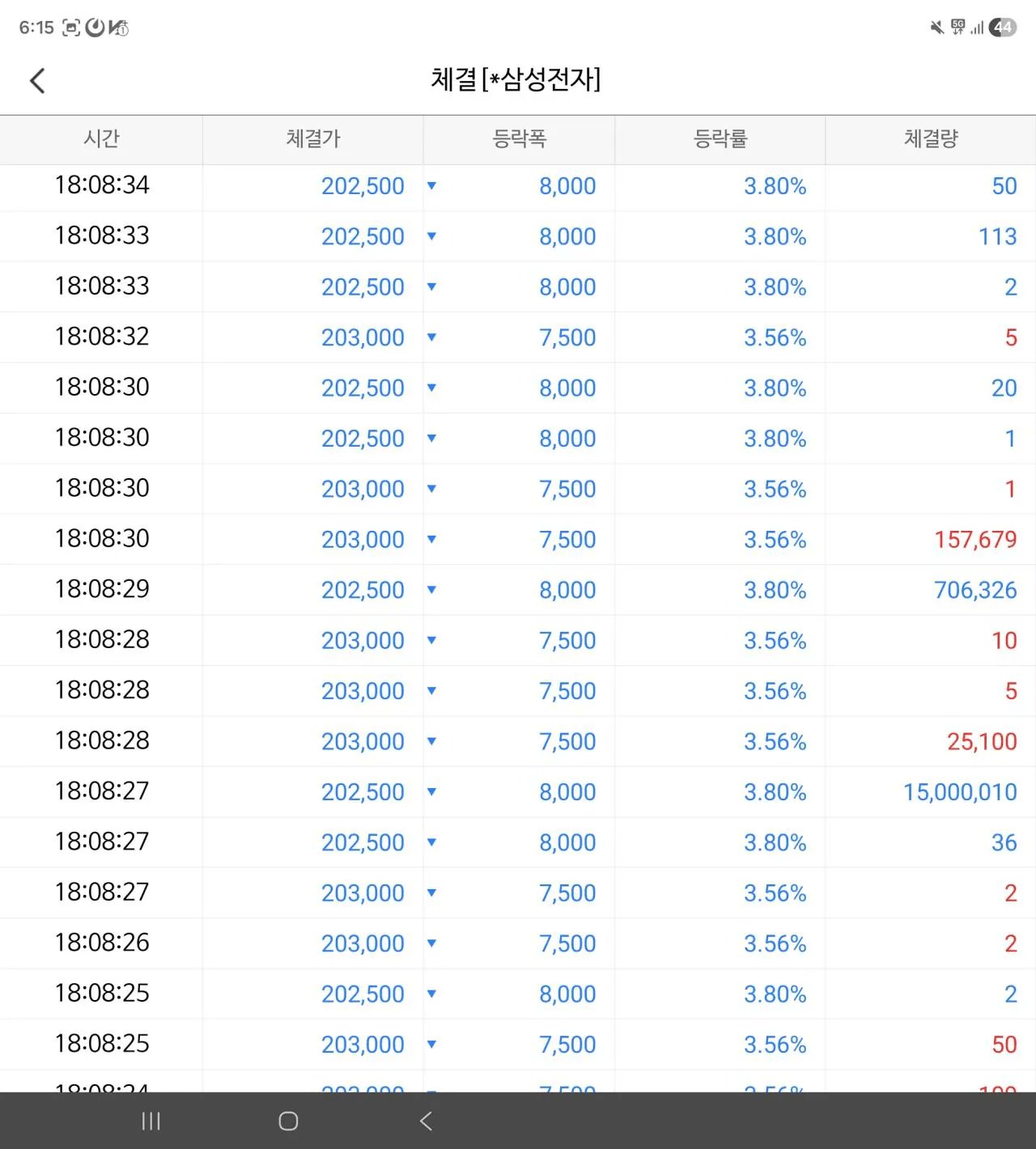The width and height of the screenshot is (1036, 1149).
Task: Expand the arrow beside 202,500 in the first row
Action: [x=432, y=187]
